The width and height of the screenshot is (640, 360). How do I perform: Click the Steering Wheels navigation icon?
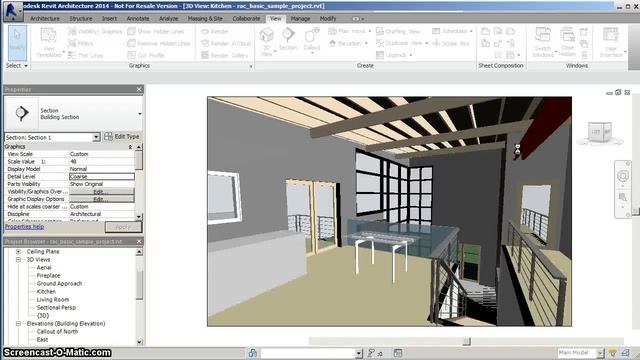coord(623,176)
